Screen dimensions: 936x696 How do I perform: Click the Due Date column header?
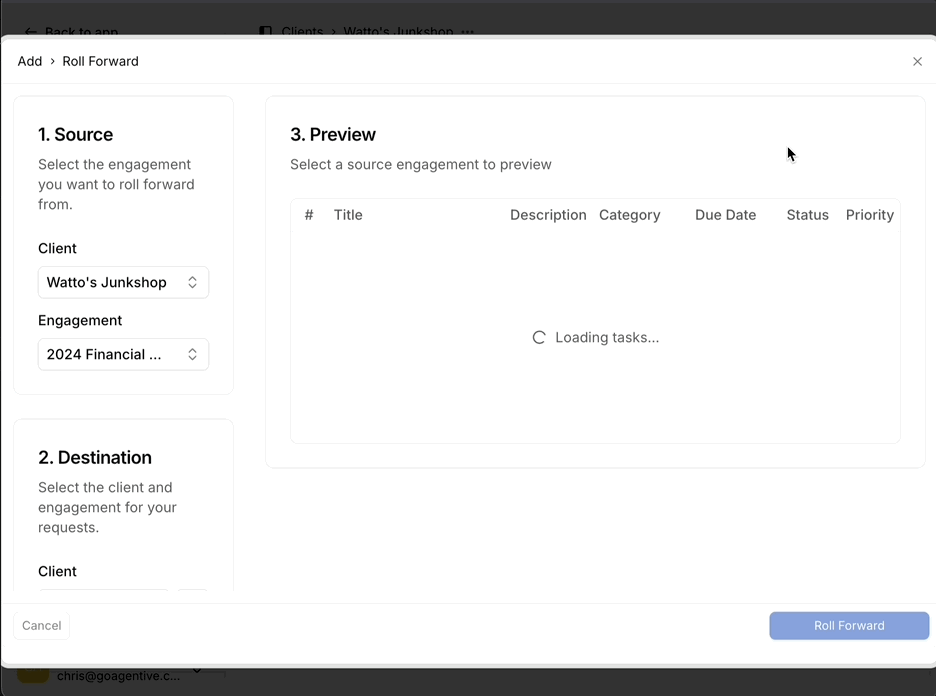point(725,215)
